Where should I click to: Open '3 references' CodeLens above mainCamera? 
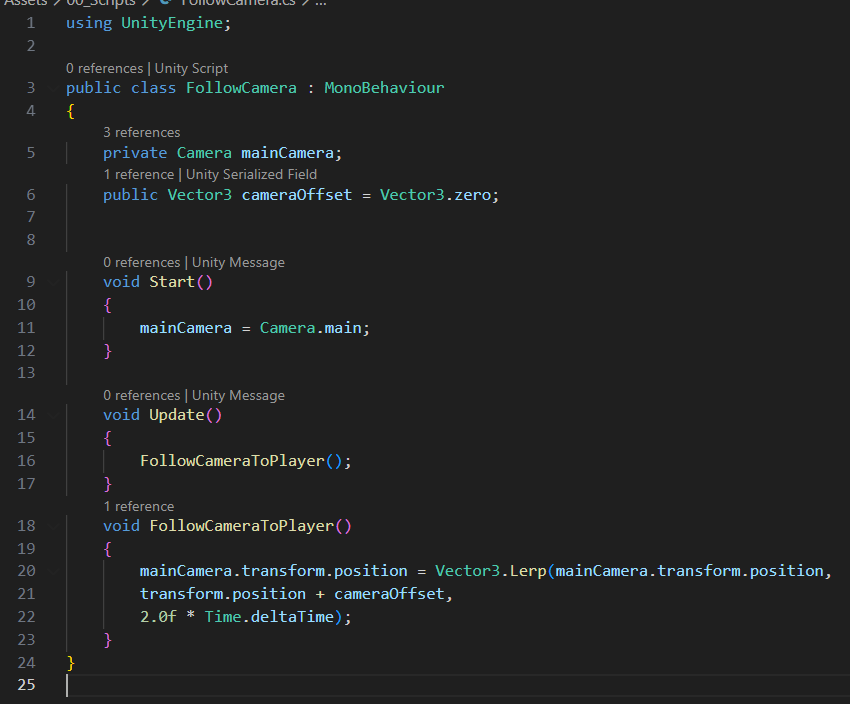coord(141,132)
